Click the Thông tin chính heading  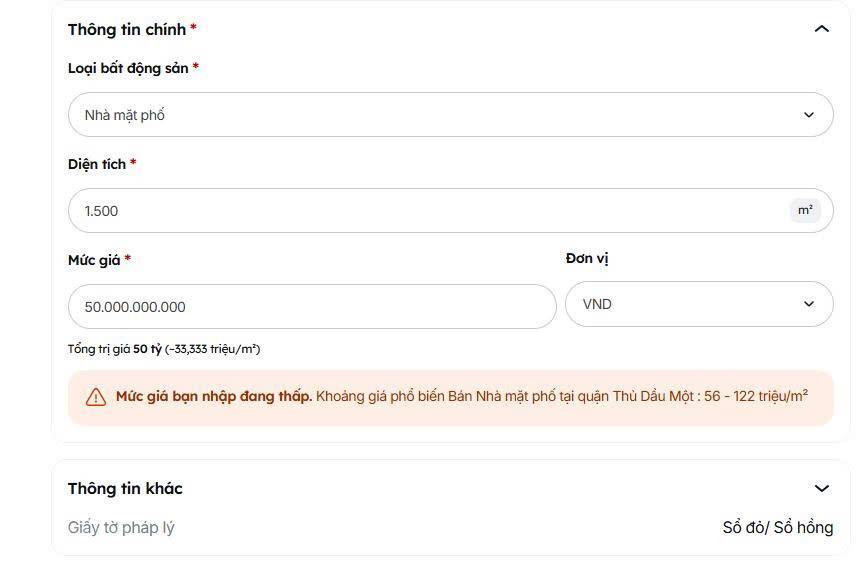pyautogui.click(x=127, y=29)
